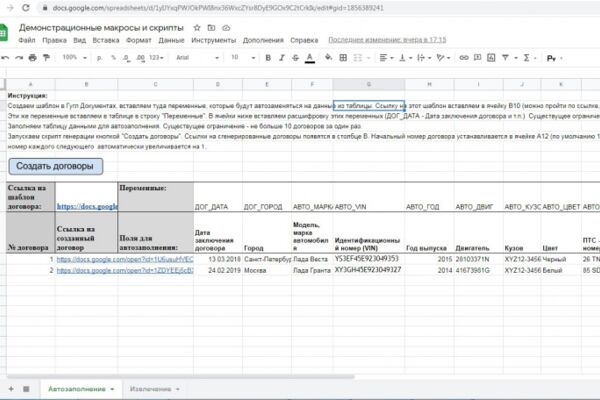Click the insert comment icon

pyautogui.click(x=478, y=58)
